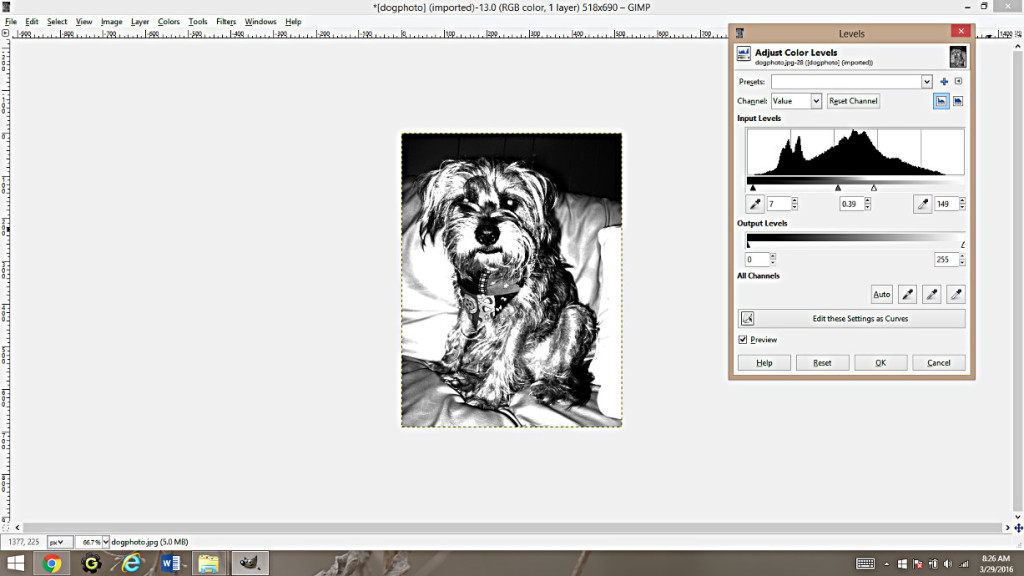The width and height of the screenshot is (1024, 576).
Task: Click inside the input level field showing 7
Action: (781, 203)
